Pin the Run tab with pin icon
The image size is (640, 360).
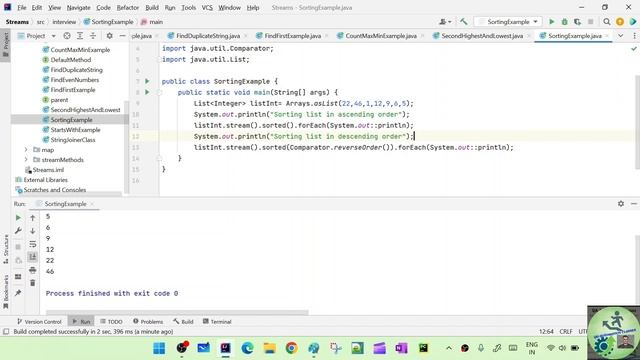pyautogui.click(x=18, y=293)
